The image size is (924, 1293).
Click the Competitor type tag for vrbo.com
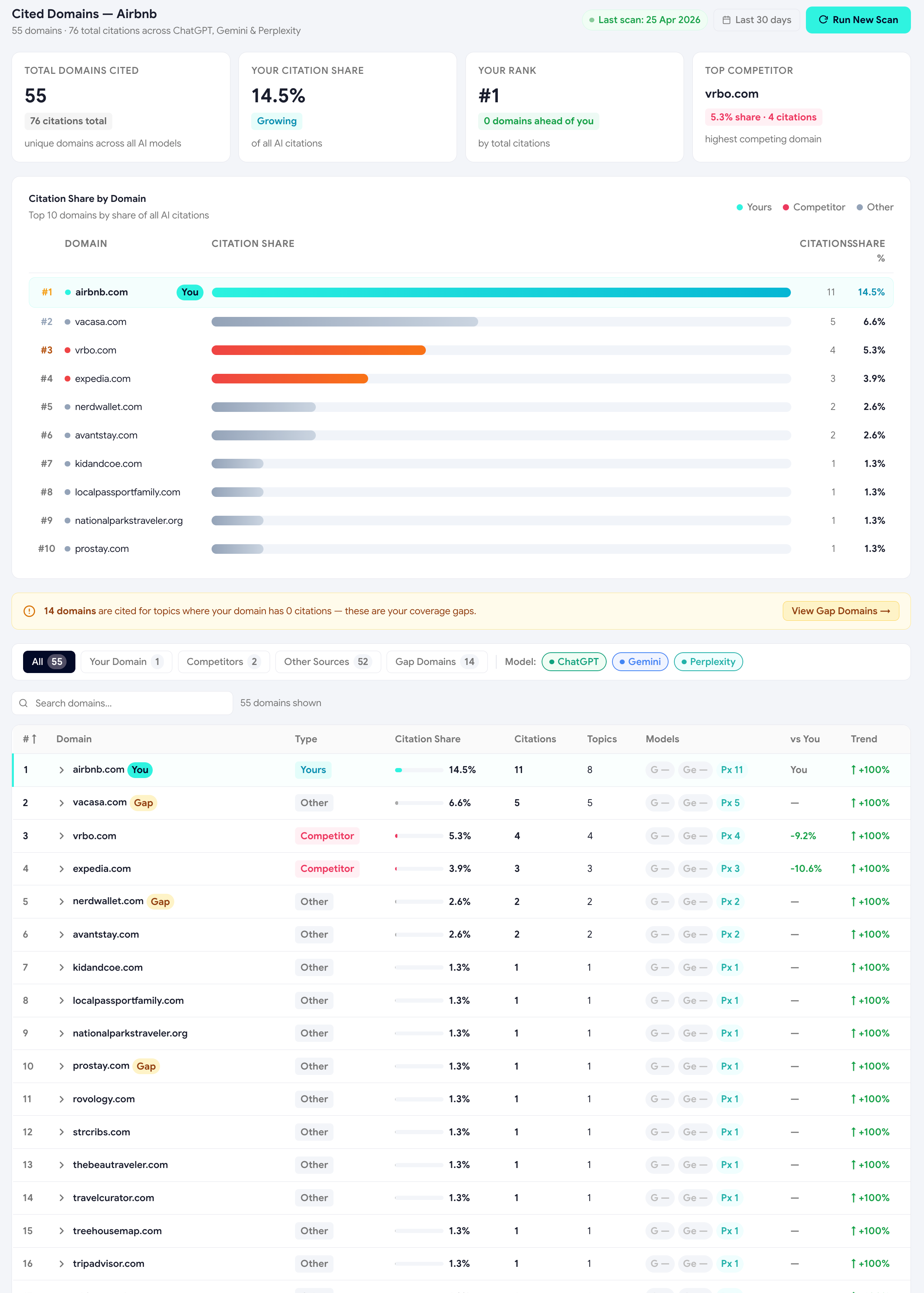327,836
